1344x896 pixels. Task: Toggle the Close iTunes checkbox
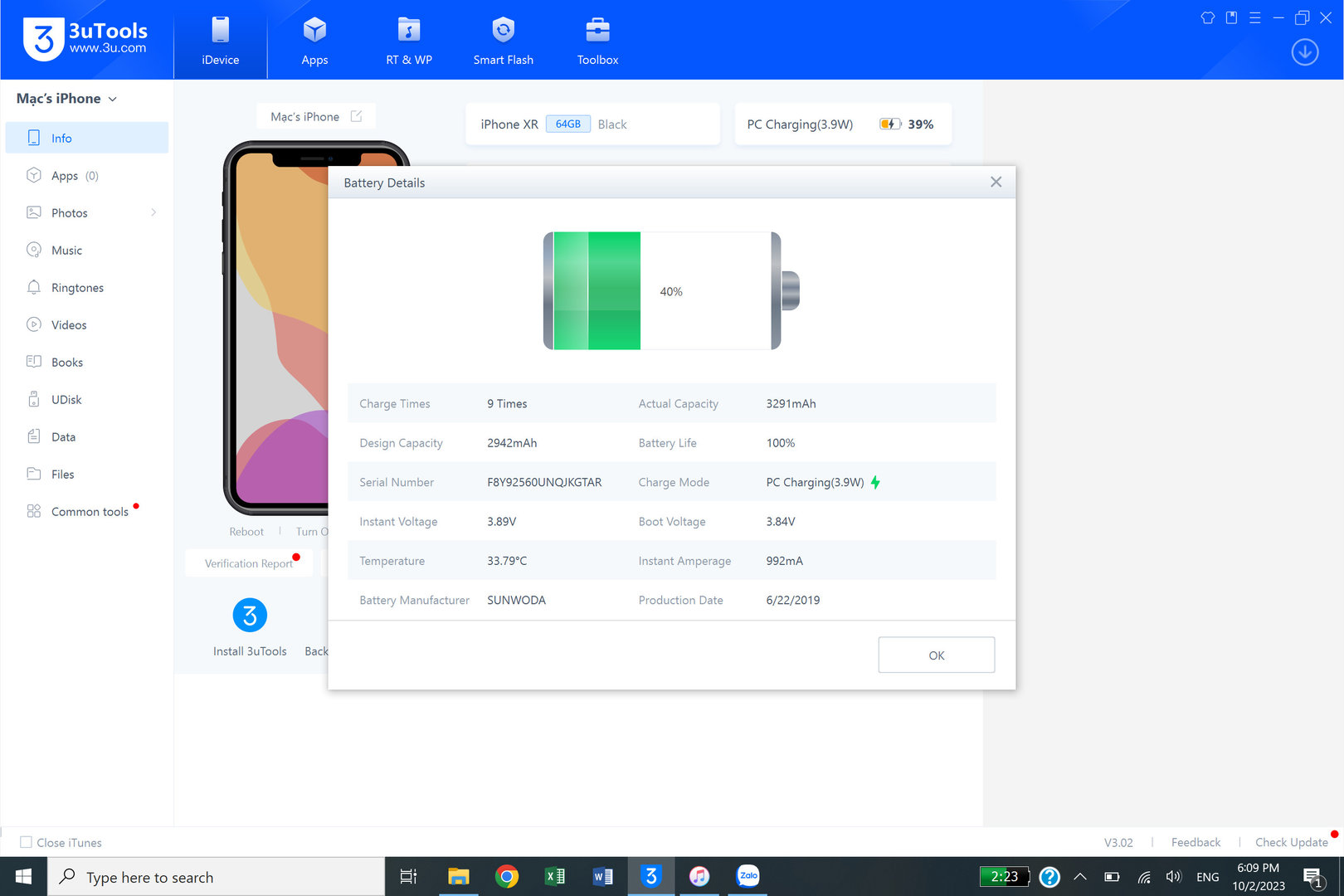(x=27, y=842)
